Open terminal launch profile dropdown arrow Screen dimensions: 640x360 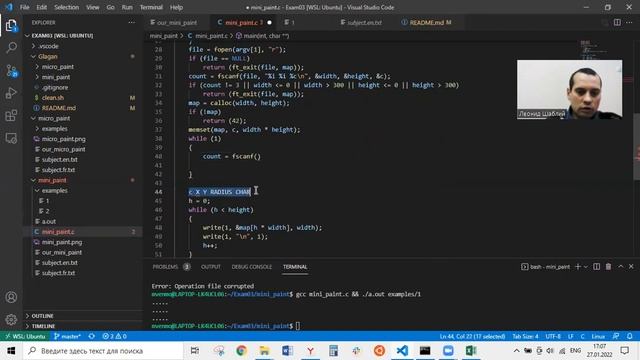[x=586, y=267]
